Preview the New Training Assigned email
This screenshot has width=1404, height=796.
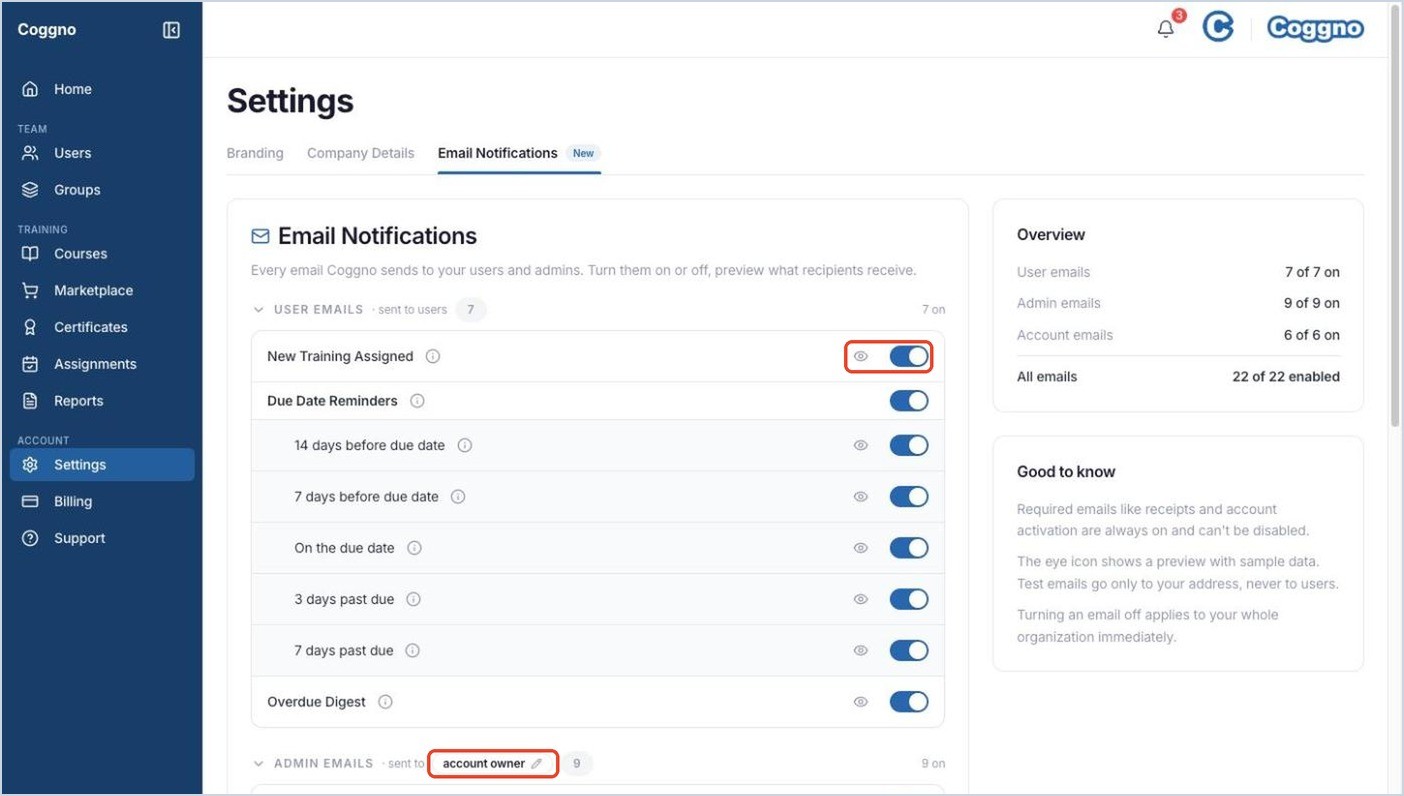[860, 356]
